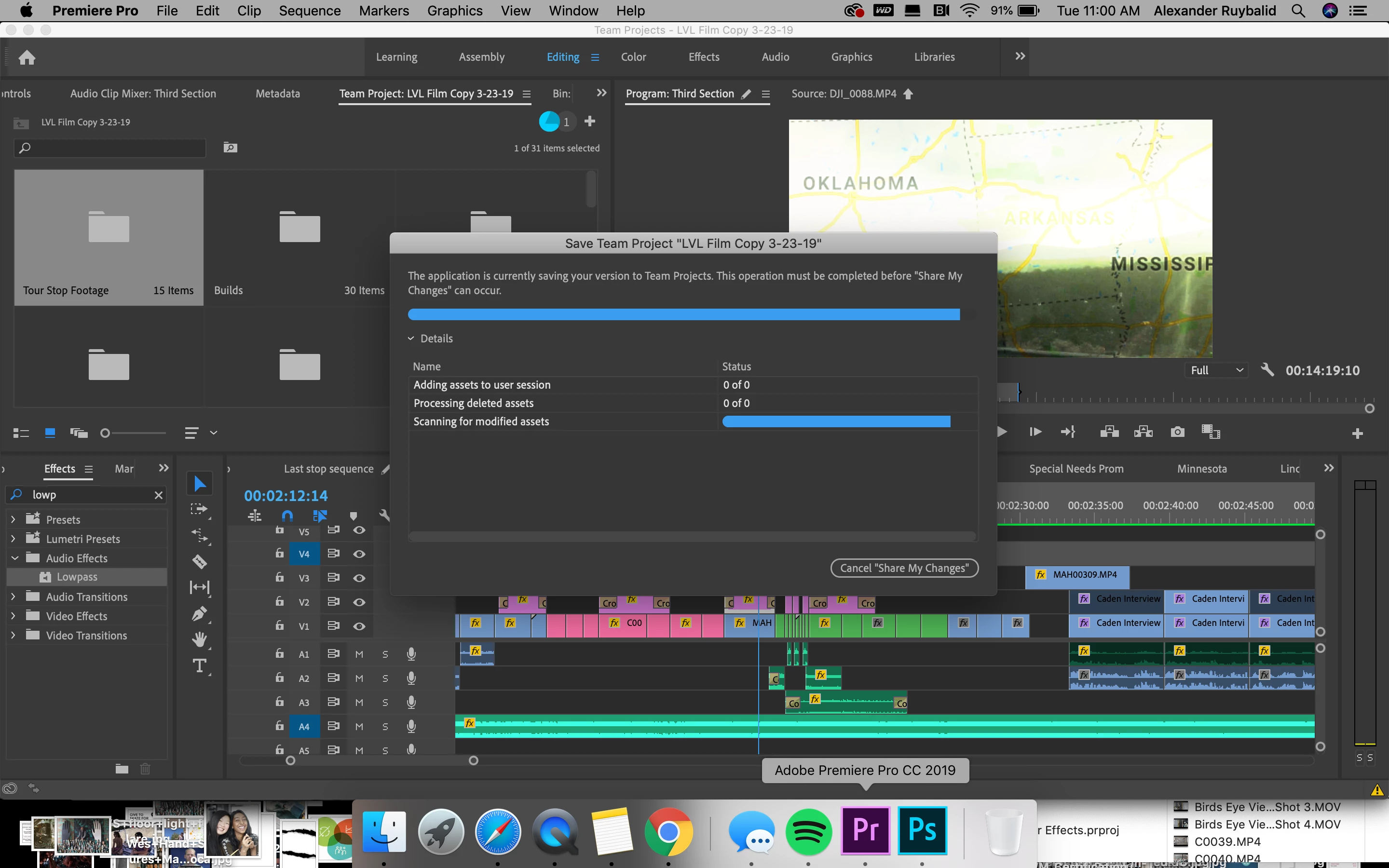Open the Full playback resolution dropdown
Image resolution: width=1389 pixels, height=868 pixels.
[1216, 370]
